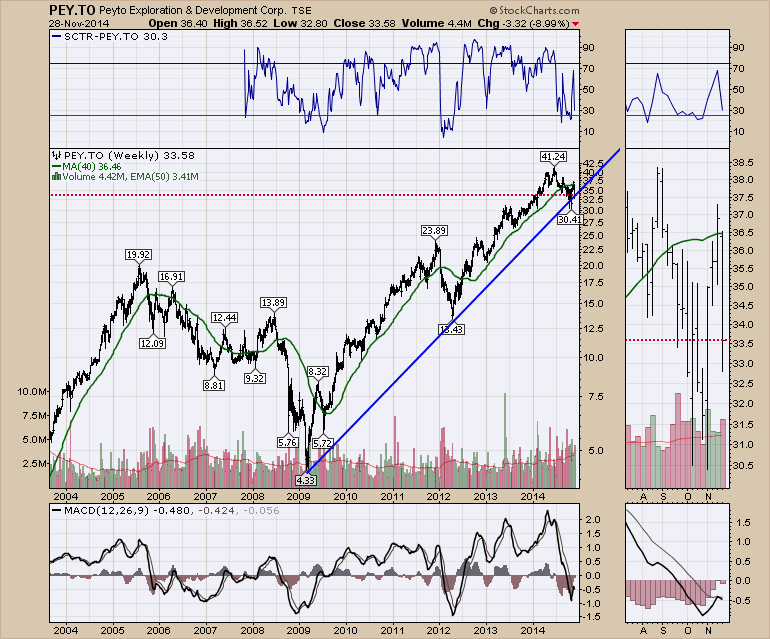
Task: Click the 10.0M volume axis label
Action: [x=32, y=391]
